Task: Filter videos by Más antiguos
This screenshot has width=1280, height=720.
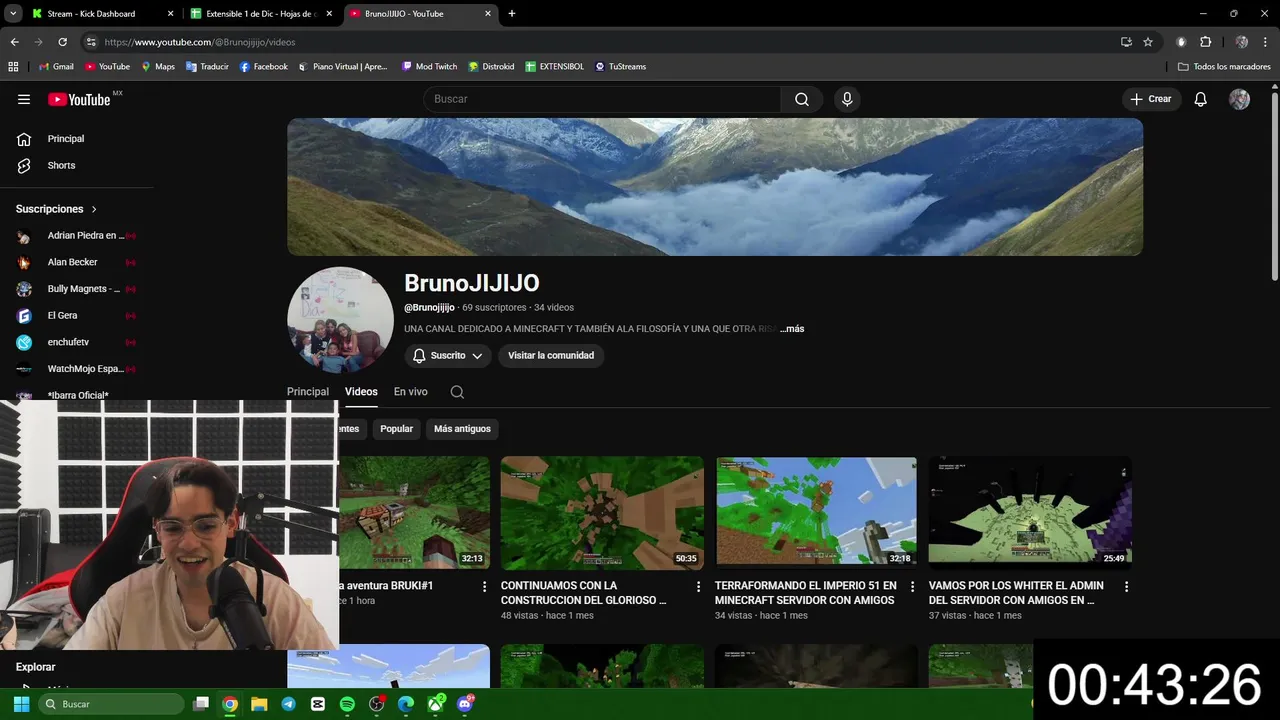Action: (x=462, y=429)
